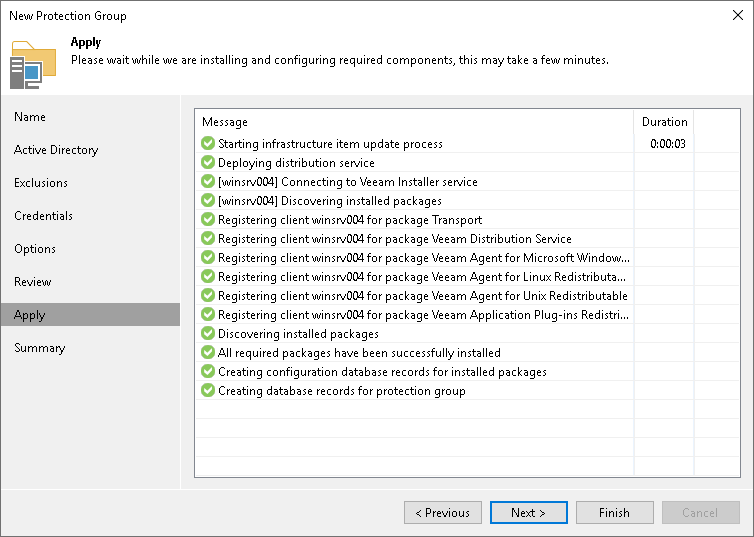The height and width of the screenshot is (537, 754).
Task: Click check icon beside 'Discovering installed packages' without server prefix
Action: 208,333
